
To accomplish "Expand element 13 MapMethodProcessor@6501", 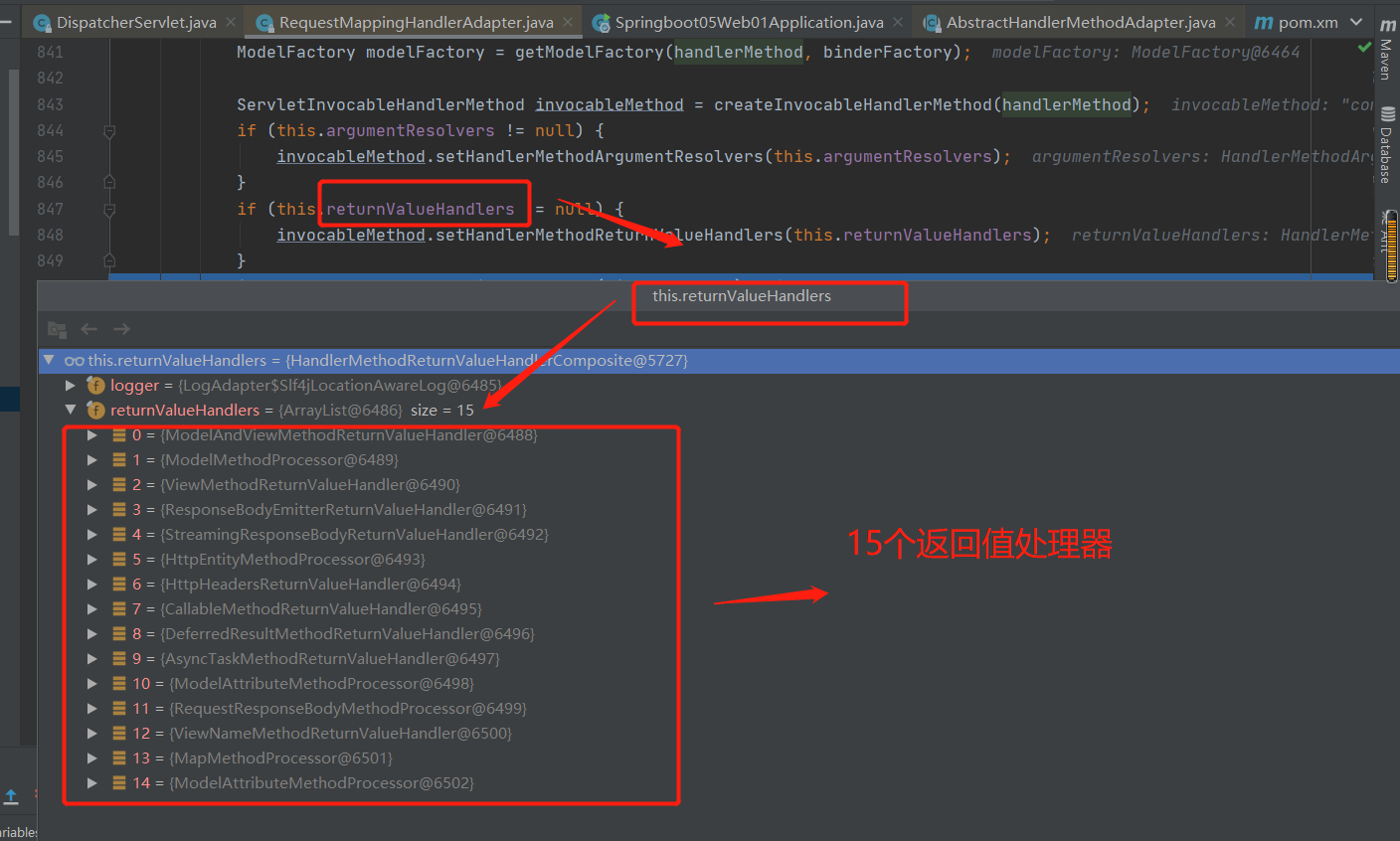I will [x=92, y=757].
